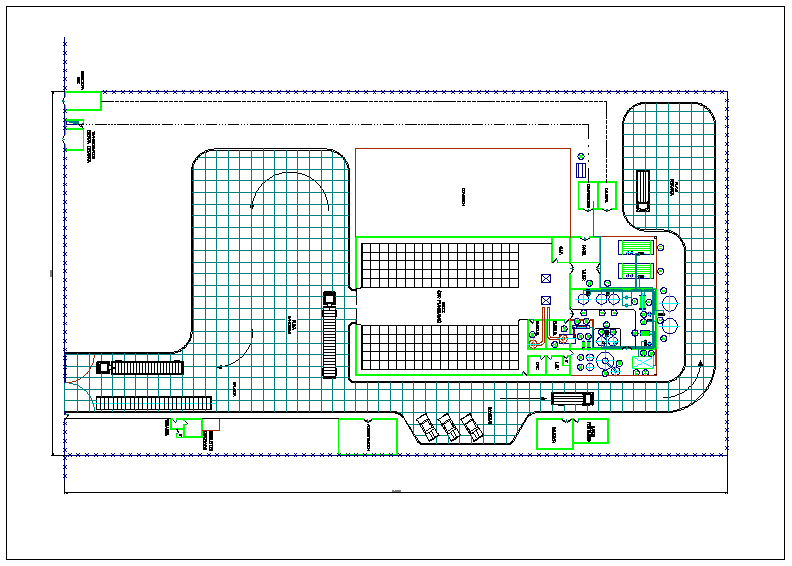The image size is (792, 566).
Task: Click the lower storage rack grid
Action: pos(441,346)
